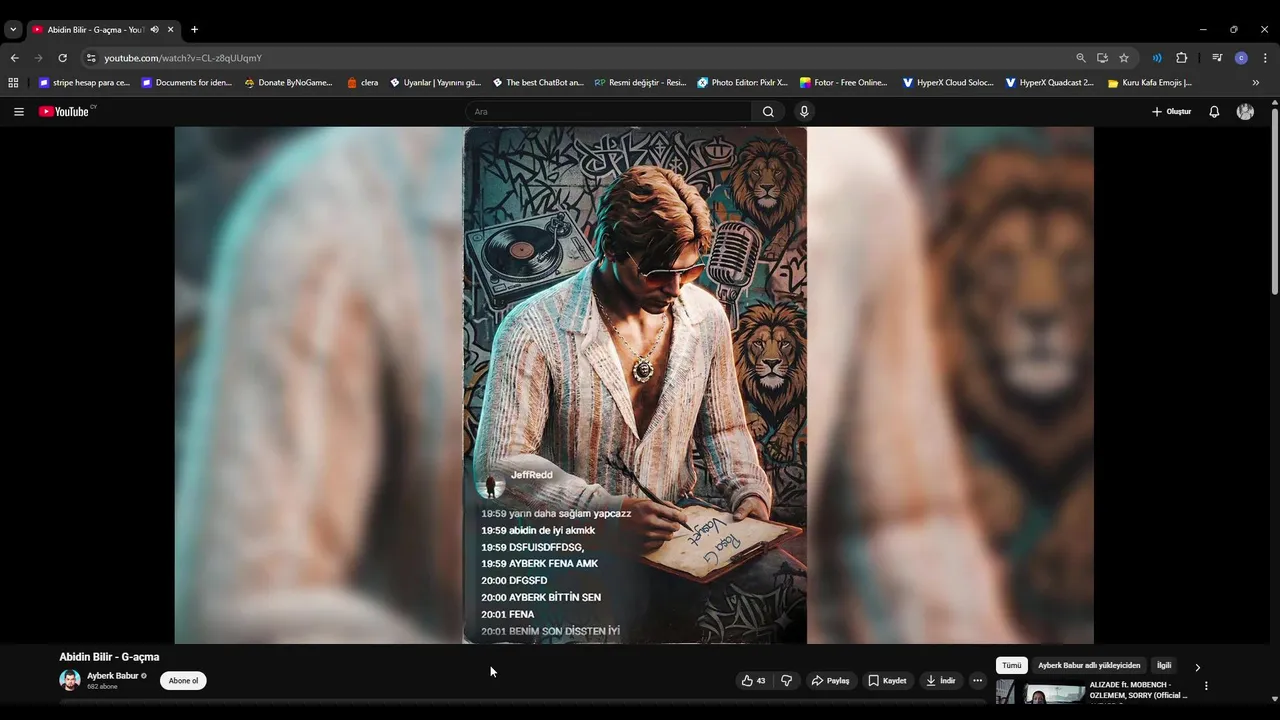Open Uyarılar | Yayınını gü... bookmark

(x=435, y=83)
